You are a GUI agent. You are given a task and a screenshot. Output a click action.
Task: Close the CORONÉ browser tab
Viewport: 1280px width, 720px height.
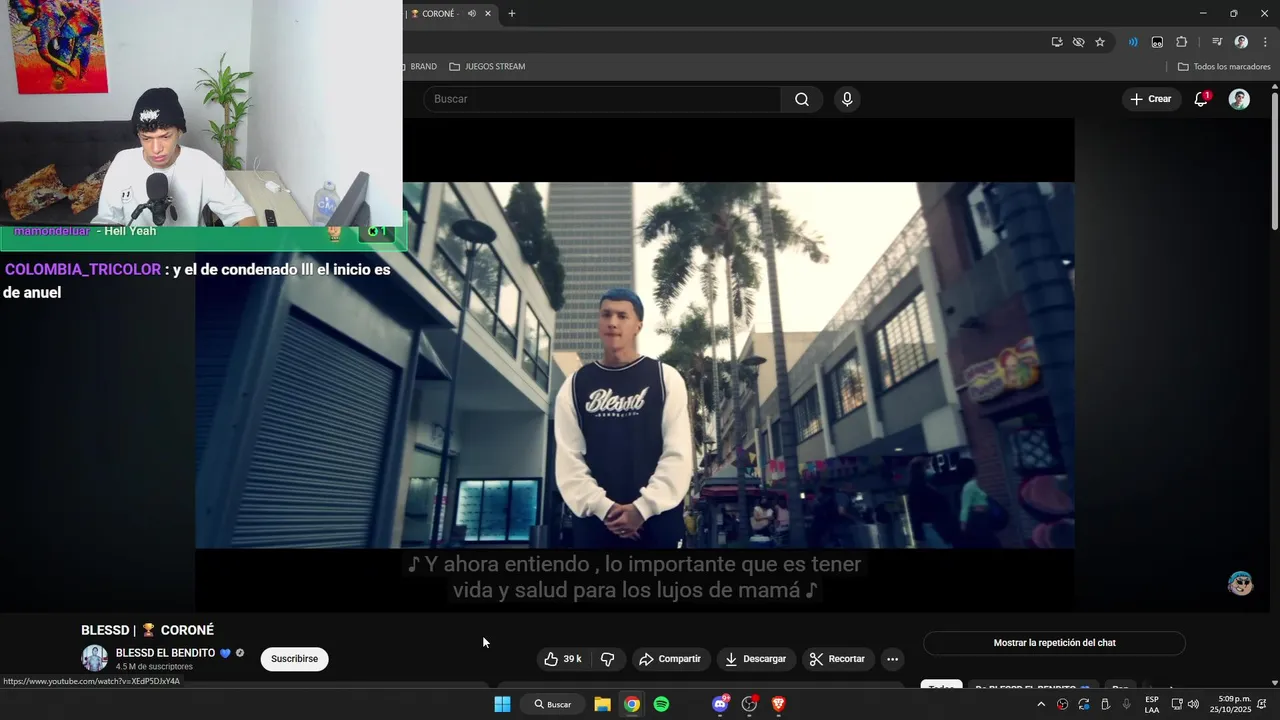[488, 14]
